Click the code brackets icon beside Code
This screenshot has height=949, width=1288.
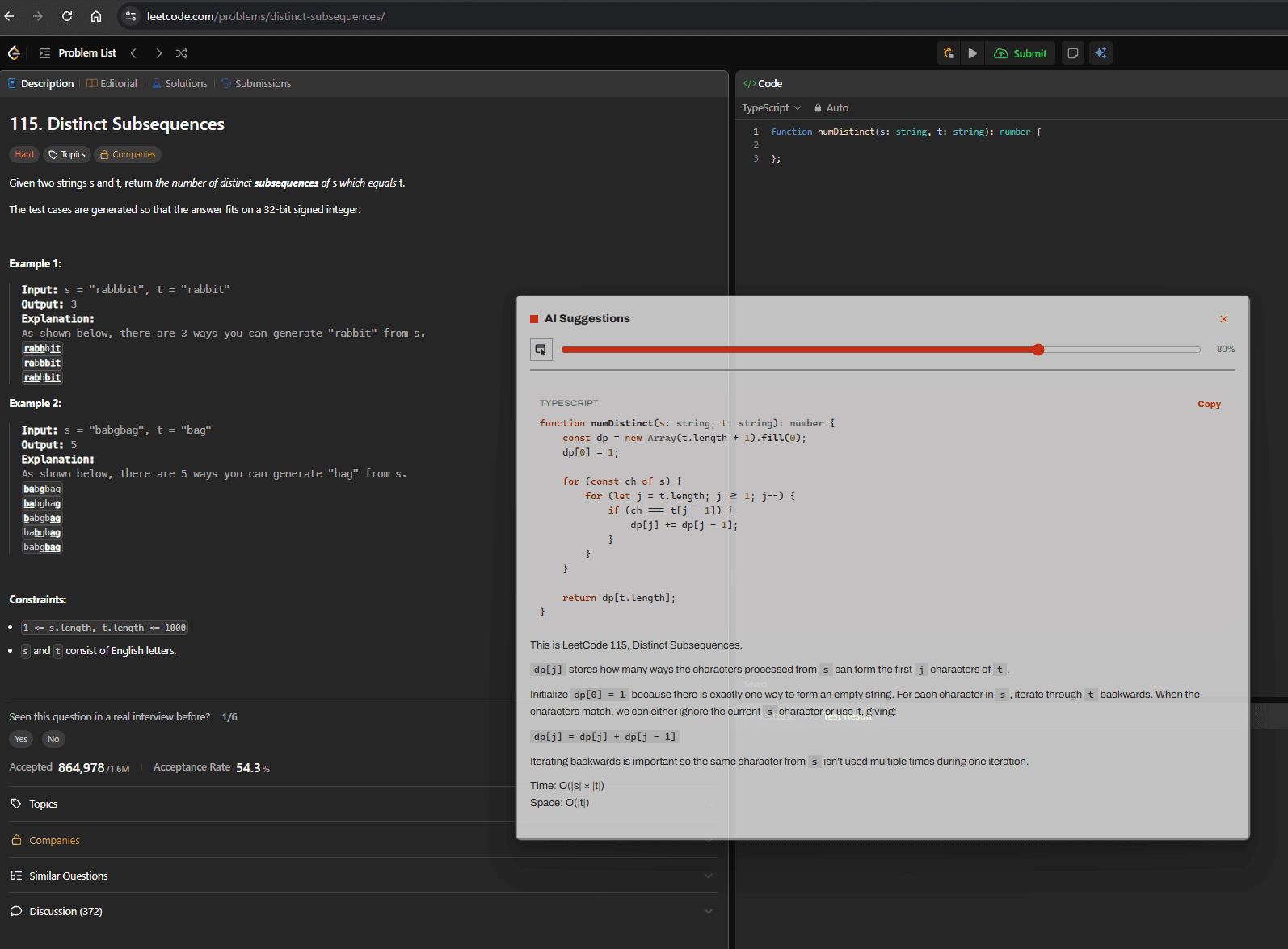coord(749,83)
